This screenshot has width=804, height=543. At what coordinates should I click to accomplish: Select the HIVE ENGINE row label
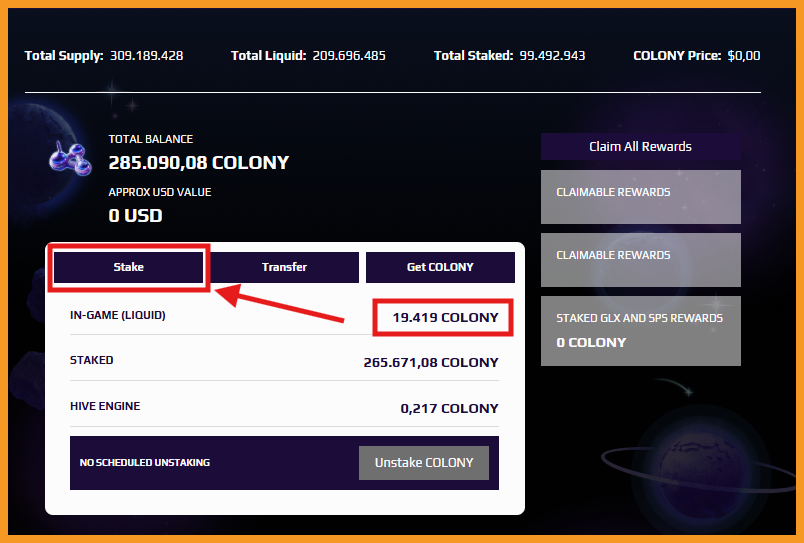coord(105,406)
